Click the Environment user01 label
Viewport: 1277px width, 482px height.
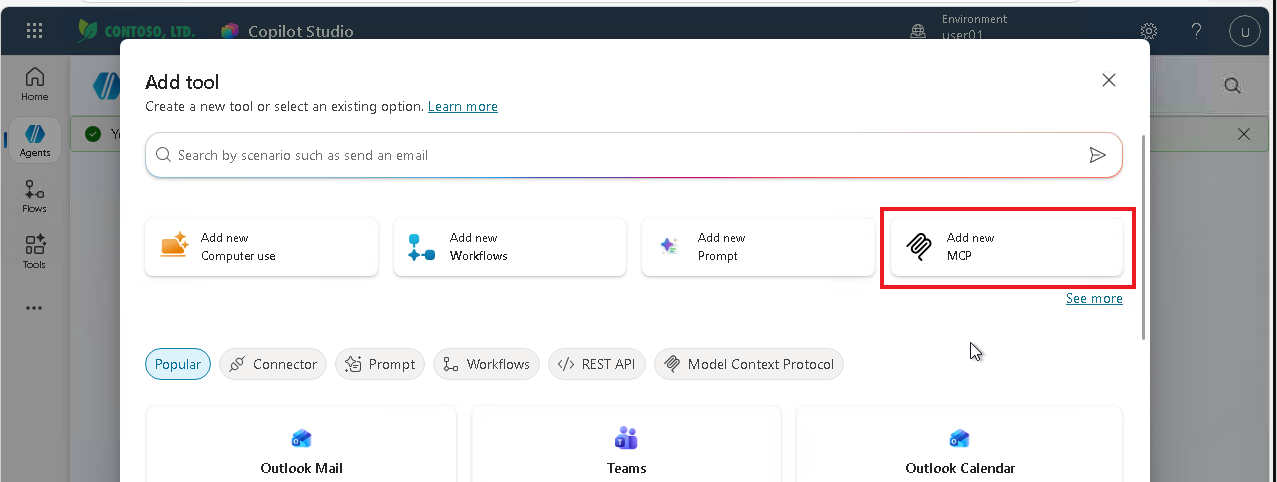[975, 27]
